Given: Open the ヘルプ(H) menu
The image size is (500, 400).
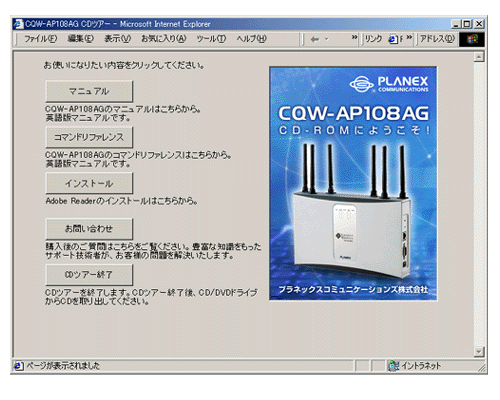Looking at the screenshot, I should click(x=251, y=39).
